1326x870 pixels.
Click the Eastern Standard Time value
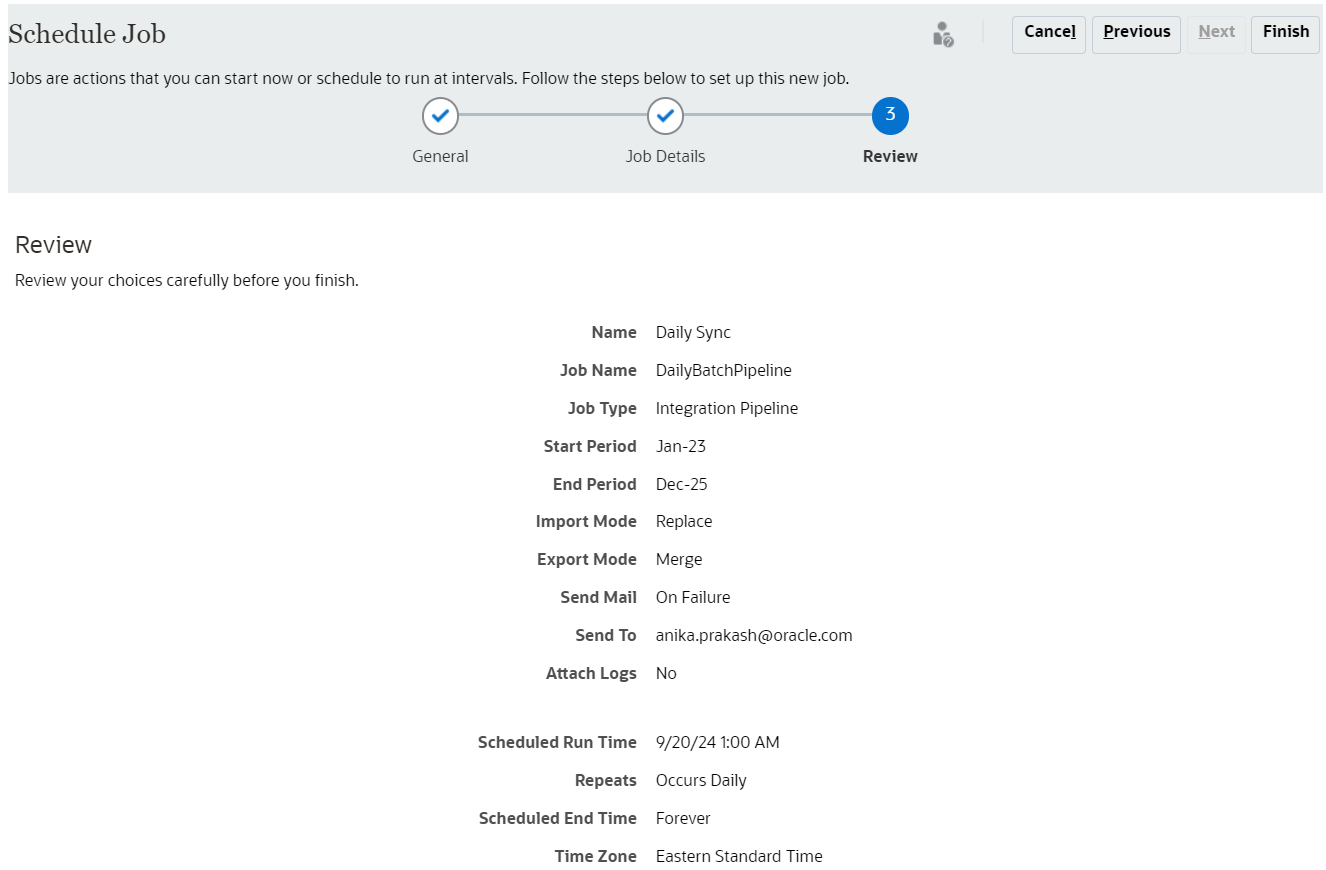coord(739,857)
